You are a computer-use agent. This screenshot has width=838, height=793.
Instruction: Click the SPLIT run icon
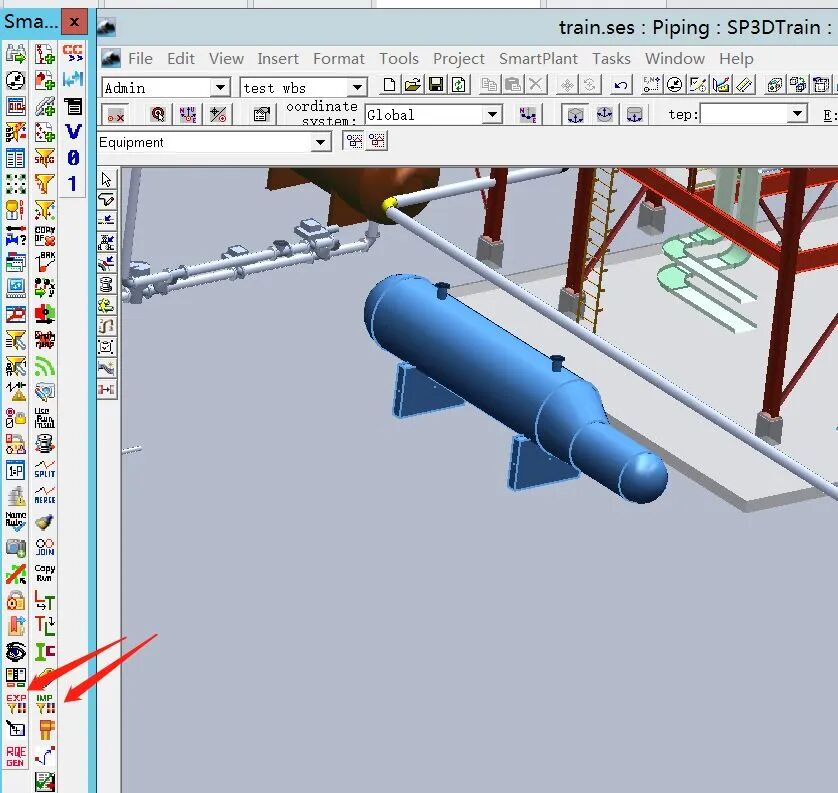(45, 469)
